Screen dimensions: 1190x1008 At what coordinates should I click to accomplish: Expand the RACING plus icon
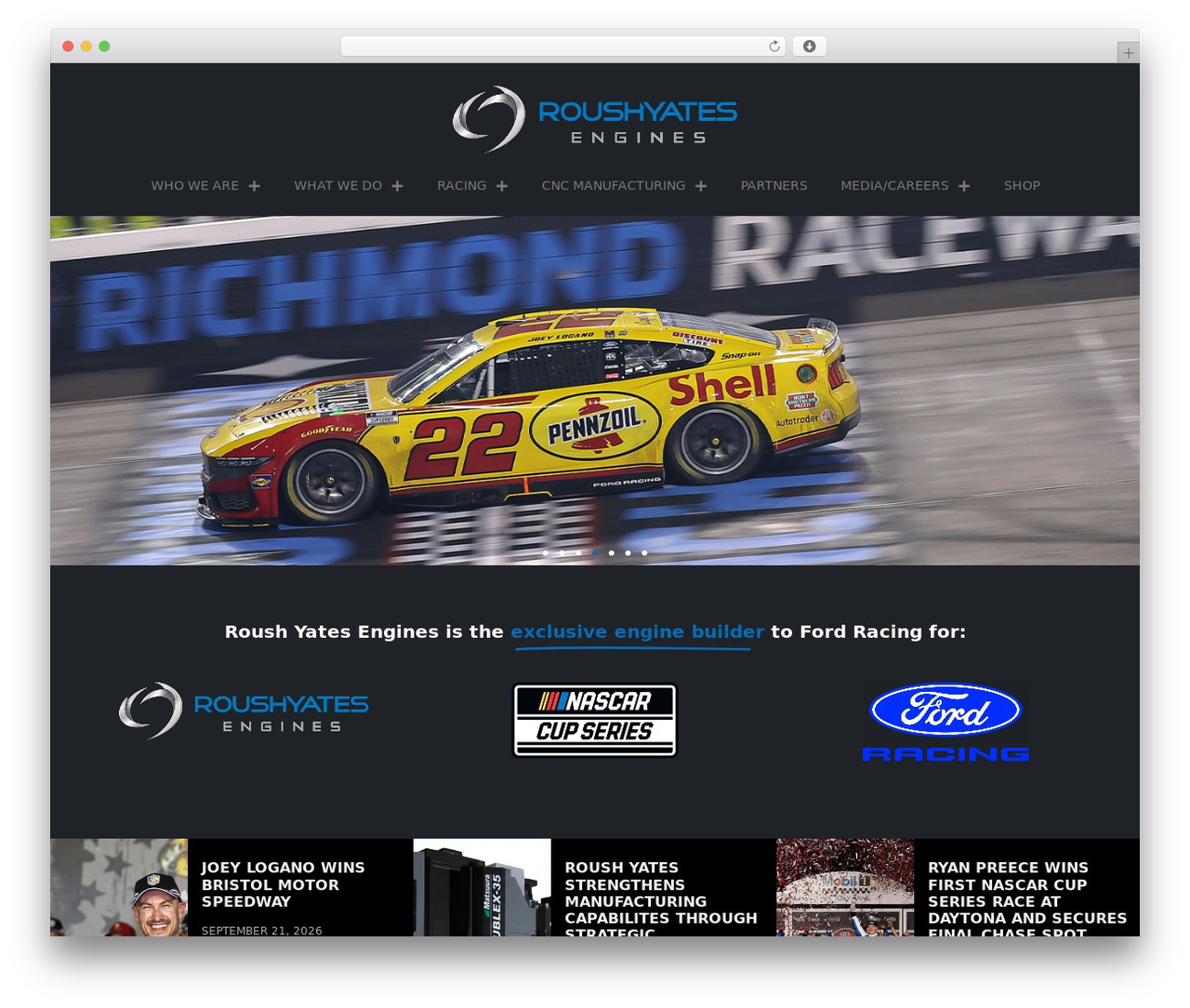(501, 186)
